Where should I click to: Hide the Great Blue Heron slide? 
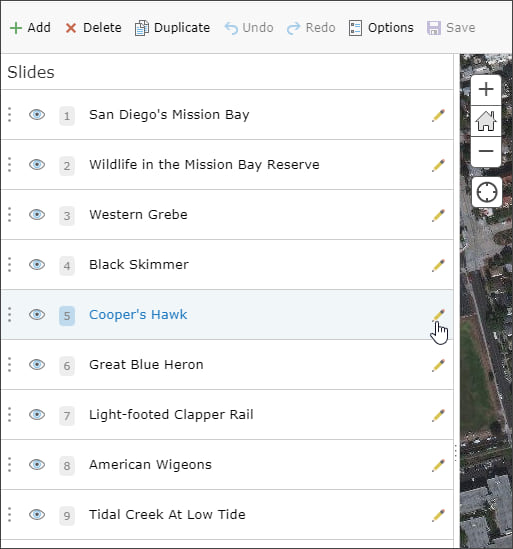(x=37, y=365)
